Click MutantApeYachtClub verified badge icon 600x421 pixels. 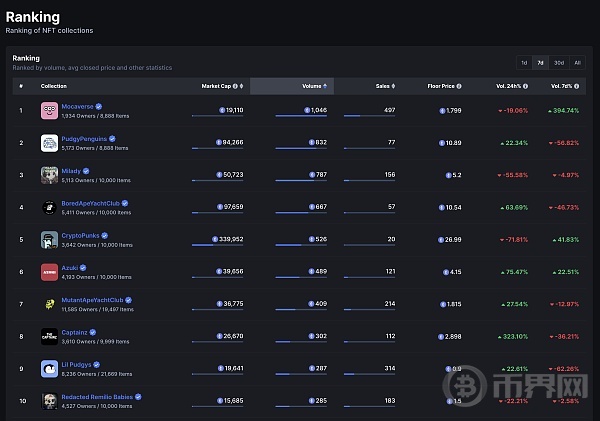129,300
